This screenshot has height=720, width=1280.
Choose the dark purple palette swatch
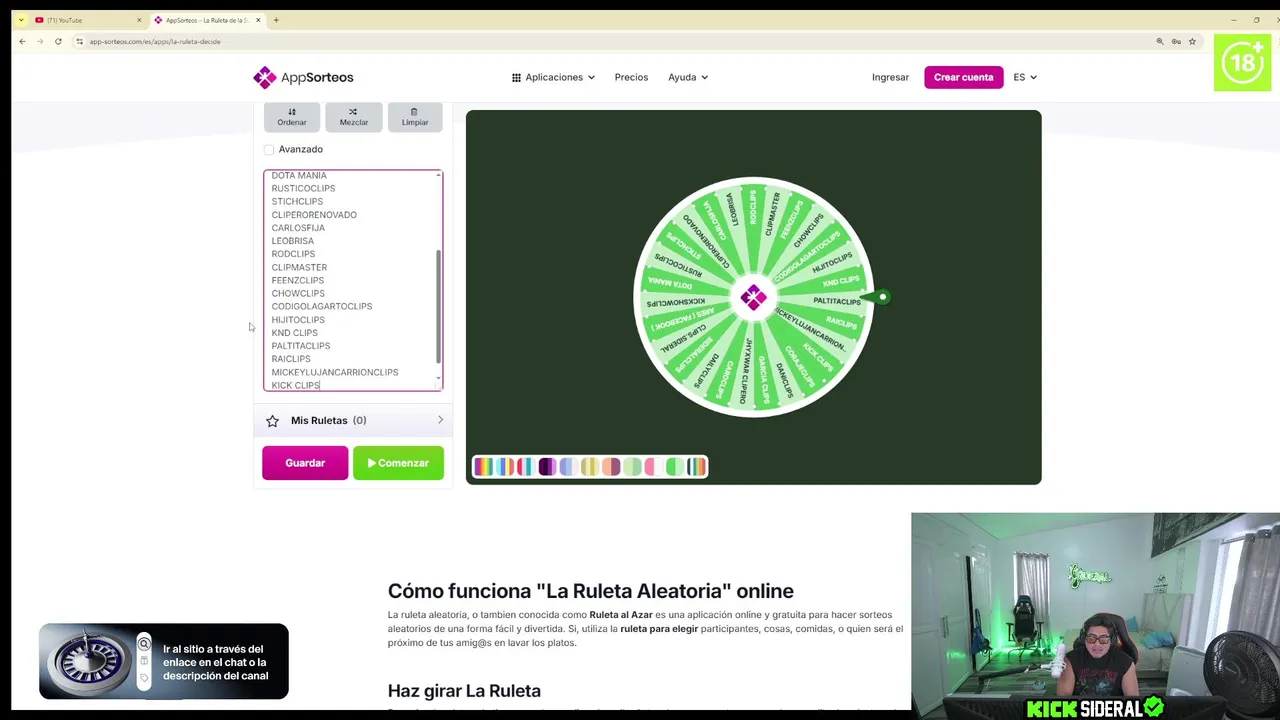click(x=547, y=466)
